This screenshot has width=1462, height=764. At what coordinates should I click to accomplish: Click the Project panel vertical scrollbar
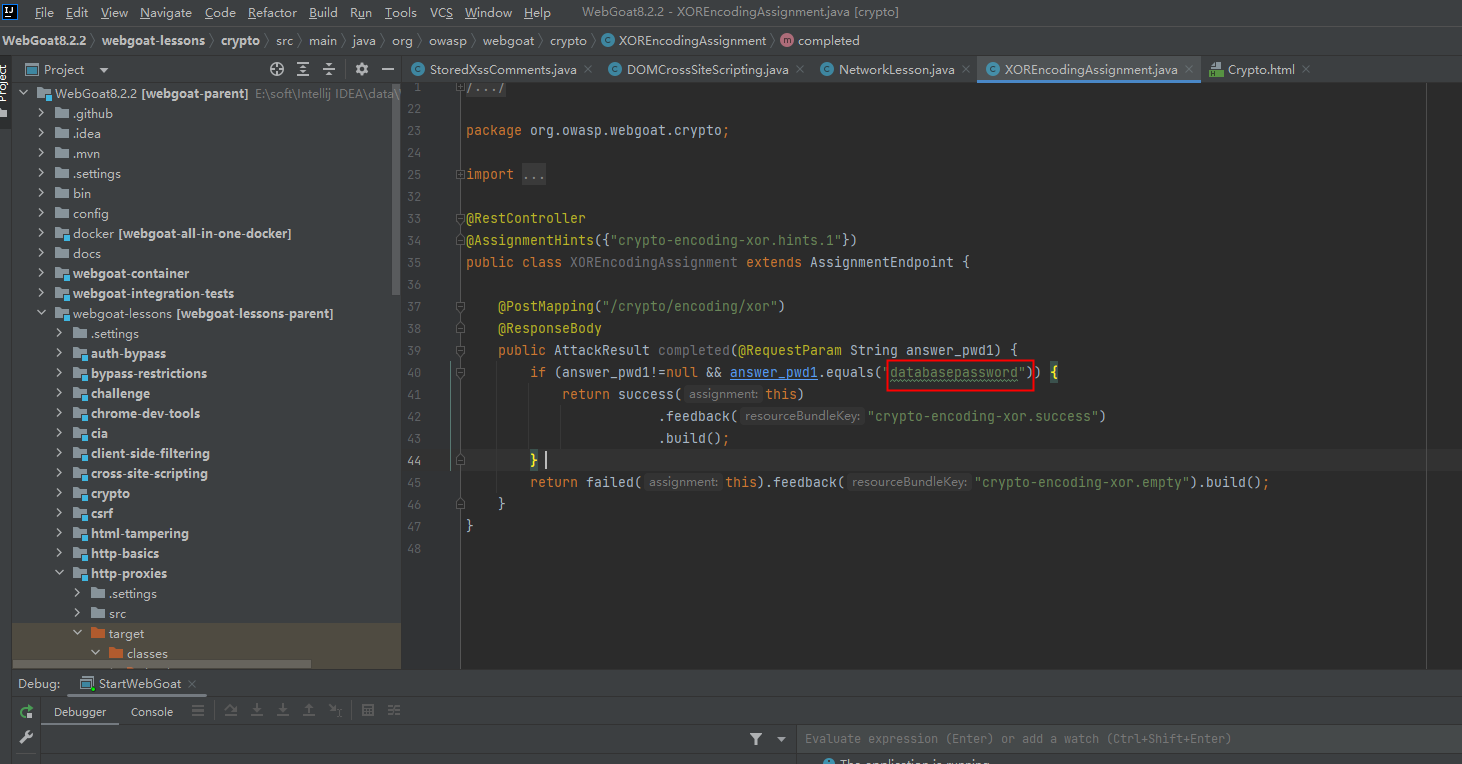[x=397, y=190]
